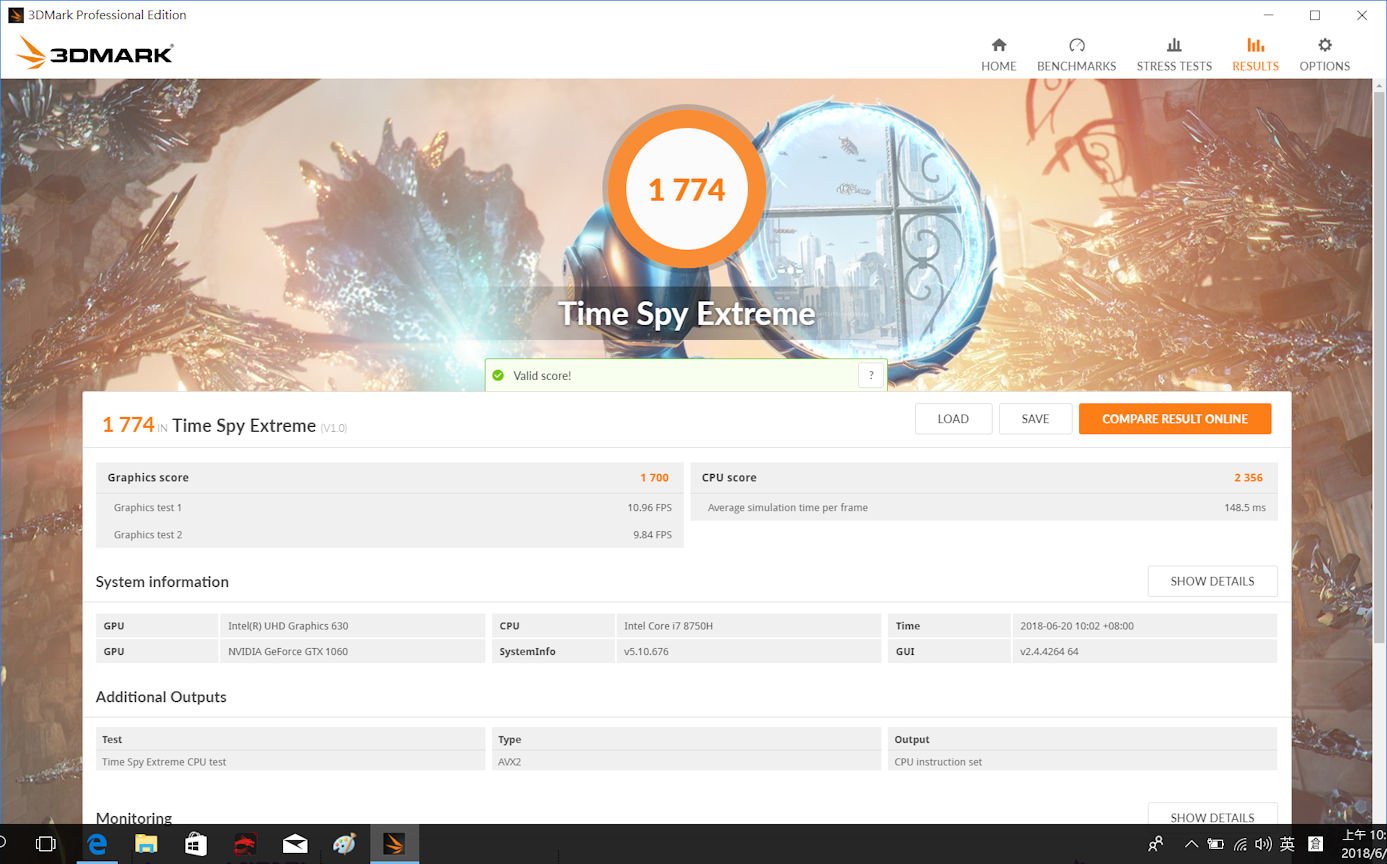Screen dimensions: 1387x864
Task: Open the red dragon app on taskbar
Action: coord(245,844)
